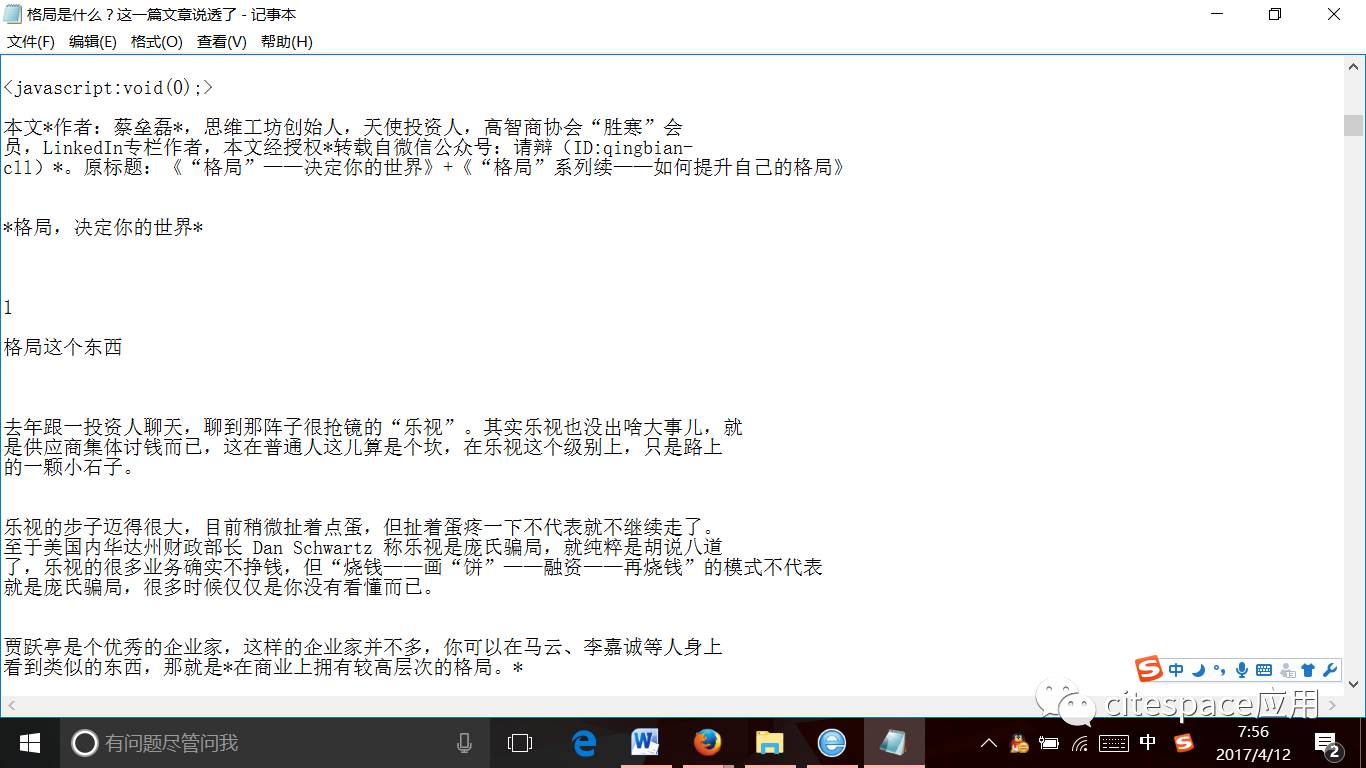Launch Microsoft Edge from the taskbar

pos(584,743)
